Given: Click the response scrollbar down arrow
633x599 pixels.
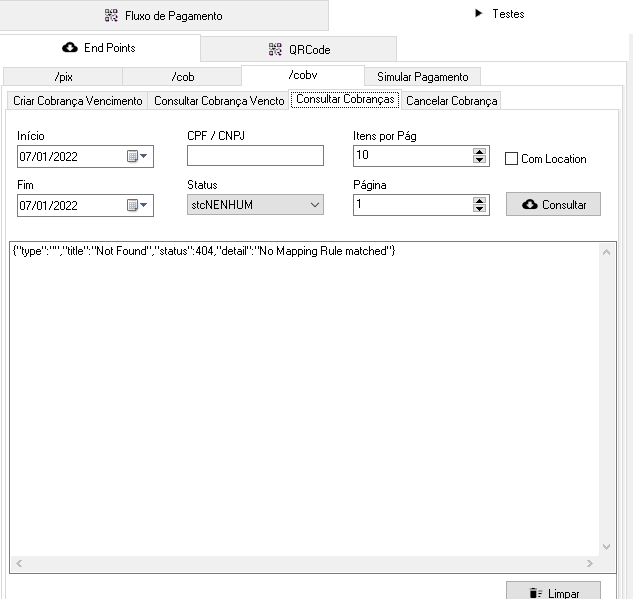Looking at the screenshot, I should (606, 547).
